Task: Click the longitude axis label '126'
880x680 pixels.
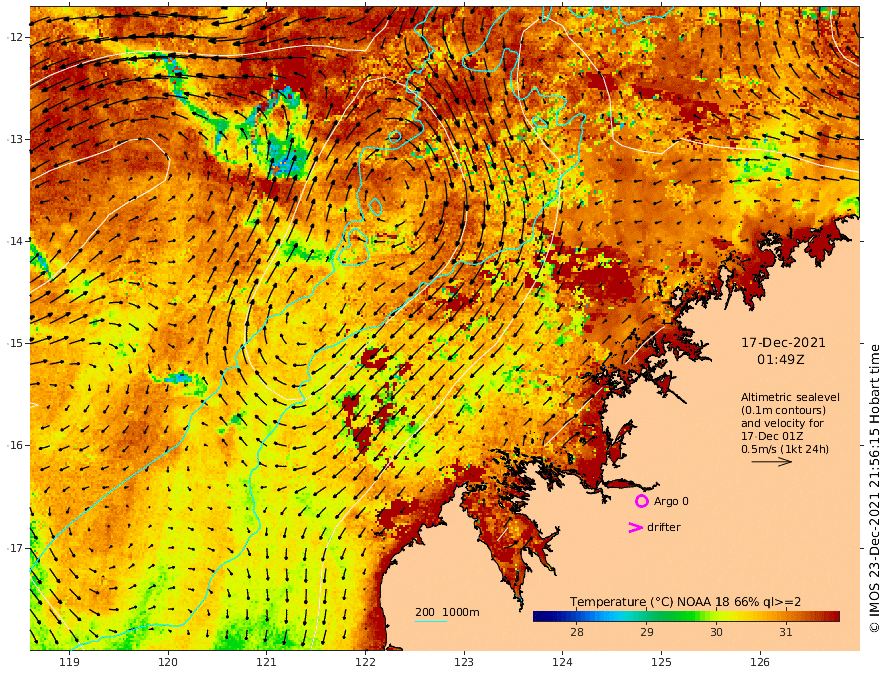Action: [x=760, y=662]
